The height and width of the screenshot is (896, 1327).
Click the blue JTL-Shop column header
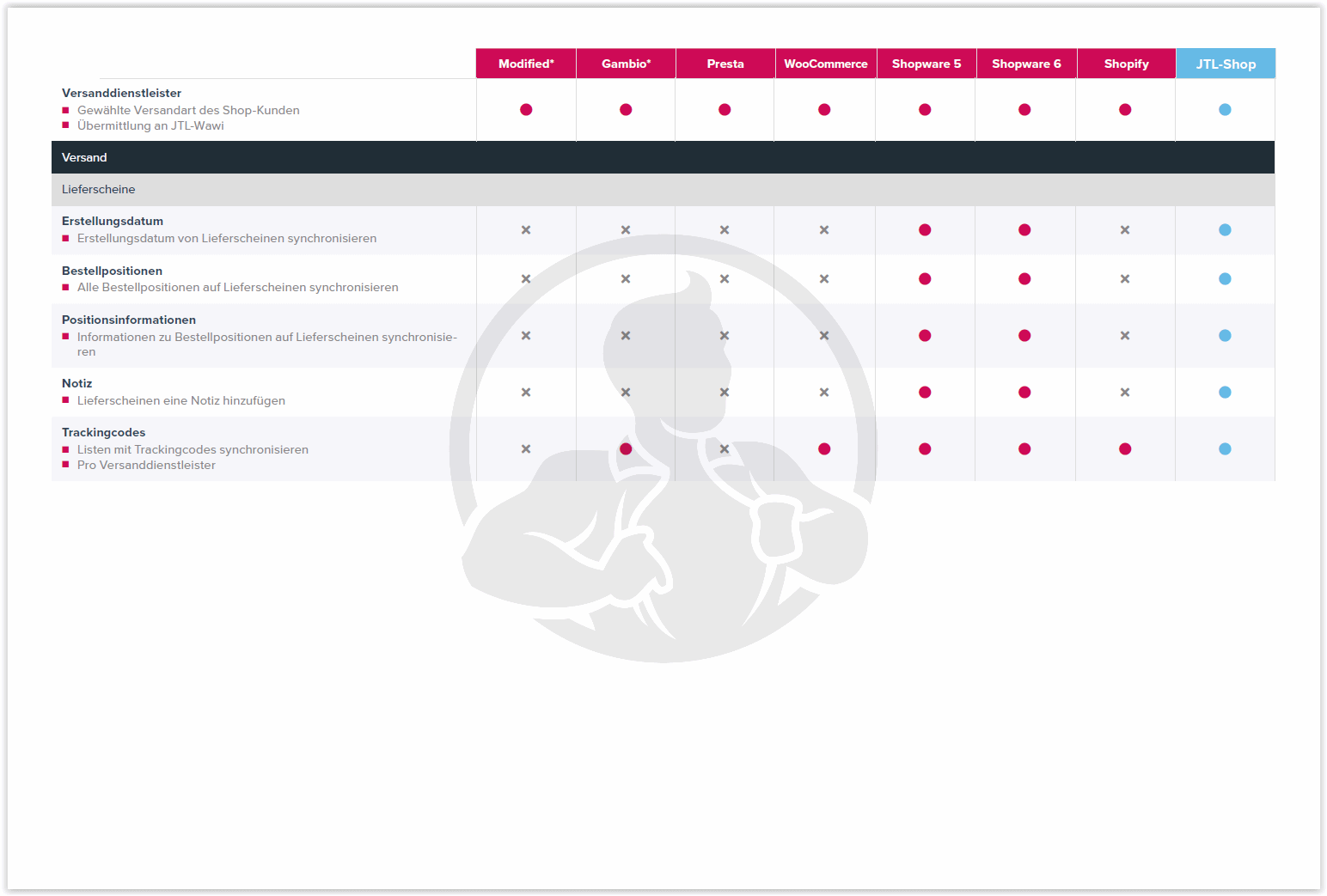pyautogui.click(x=1226, y=64)
